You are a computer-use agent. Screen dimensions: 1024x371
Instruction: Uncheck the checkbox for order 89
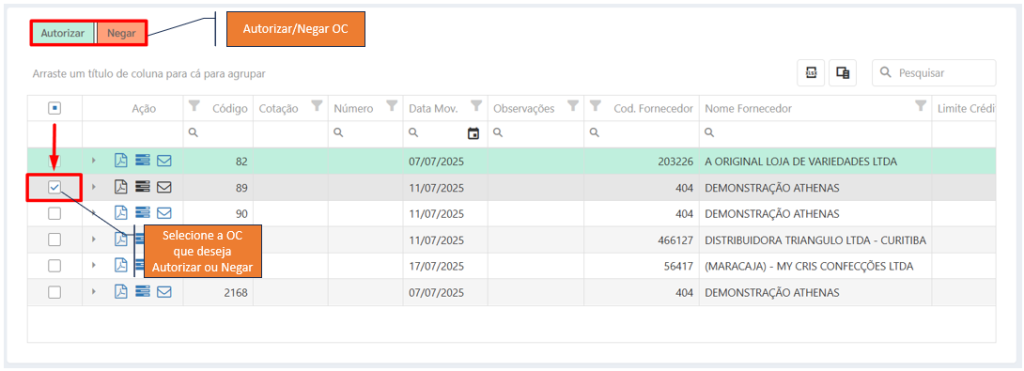click(55, 187)
